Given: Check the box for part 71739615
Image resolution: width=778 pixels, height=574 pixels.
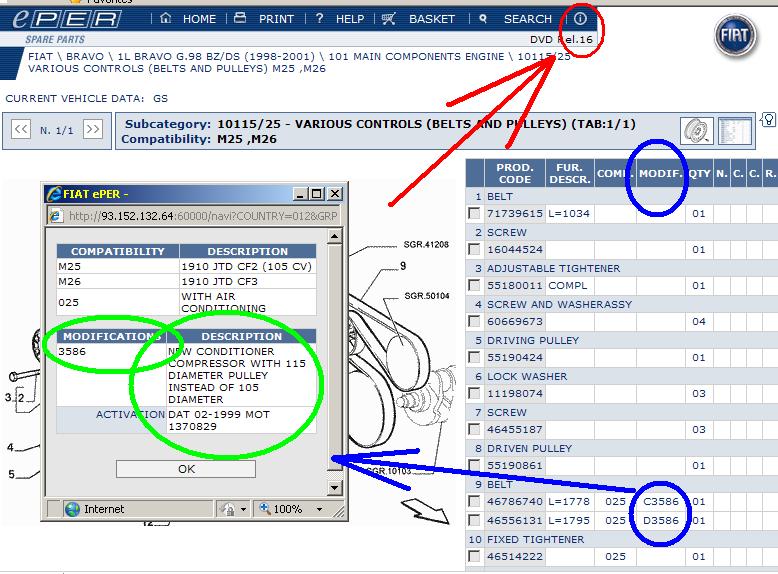Looking at the screenshot, I should (474, 214).
